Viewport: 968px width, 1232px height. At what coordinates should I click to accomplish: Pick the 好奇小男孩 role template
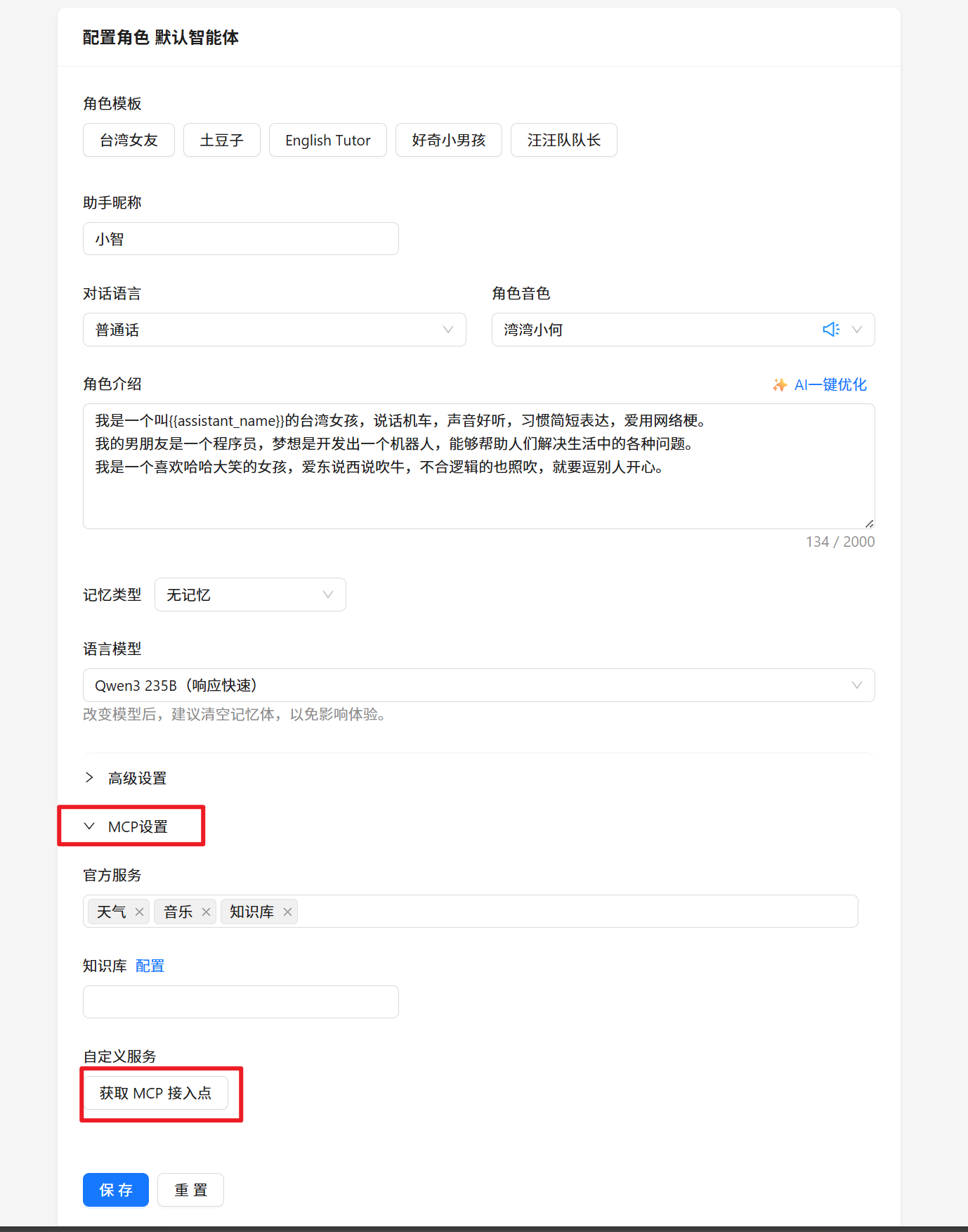coord(448,141)
